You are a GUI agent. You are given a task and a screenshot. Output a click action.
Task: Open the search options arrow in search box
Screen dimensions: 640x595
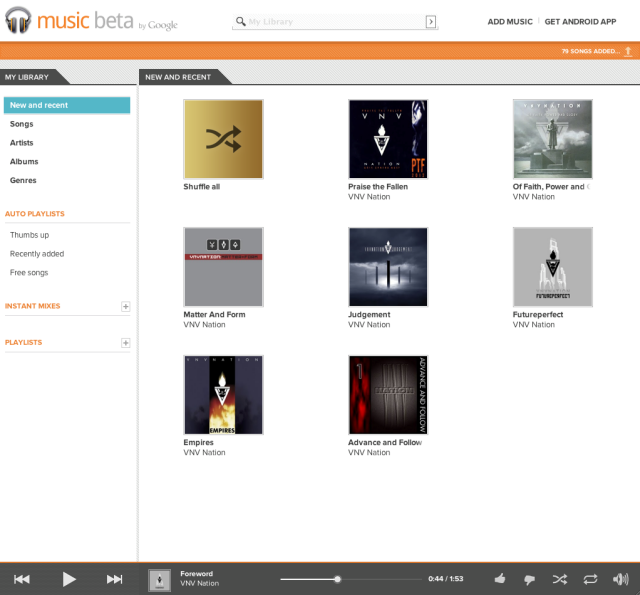[x=431, y=22]
